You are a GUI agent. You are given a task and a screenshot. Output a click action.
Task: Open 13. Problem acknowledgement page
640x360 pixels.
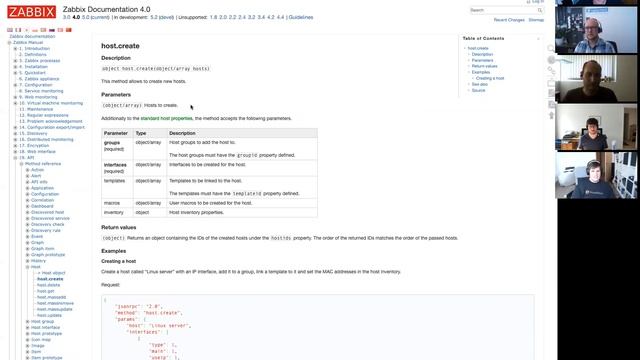click(51, 122)
